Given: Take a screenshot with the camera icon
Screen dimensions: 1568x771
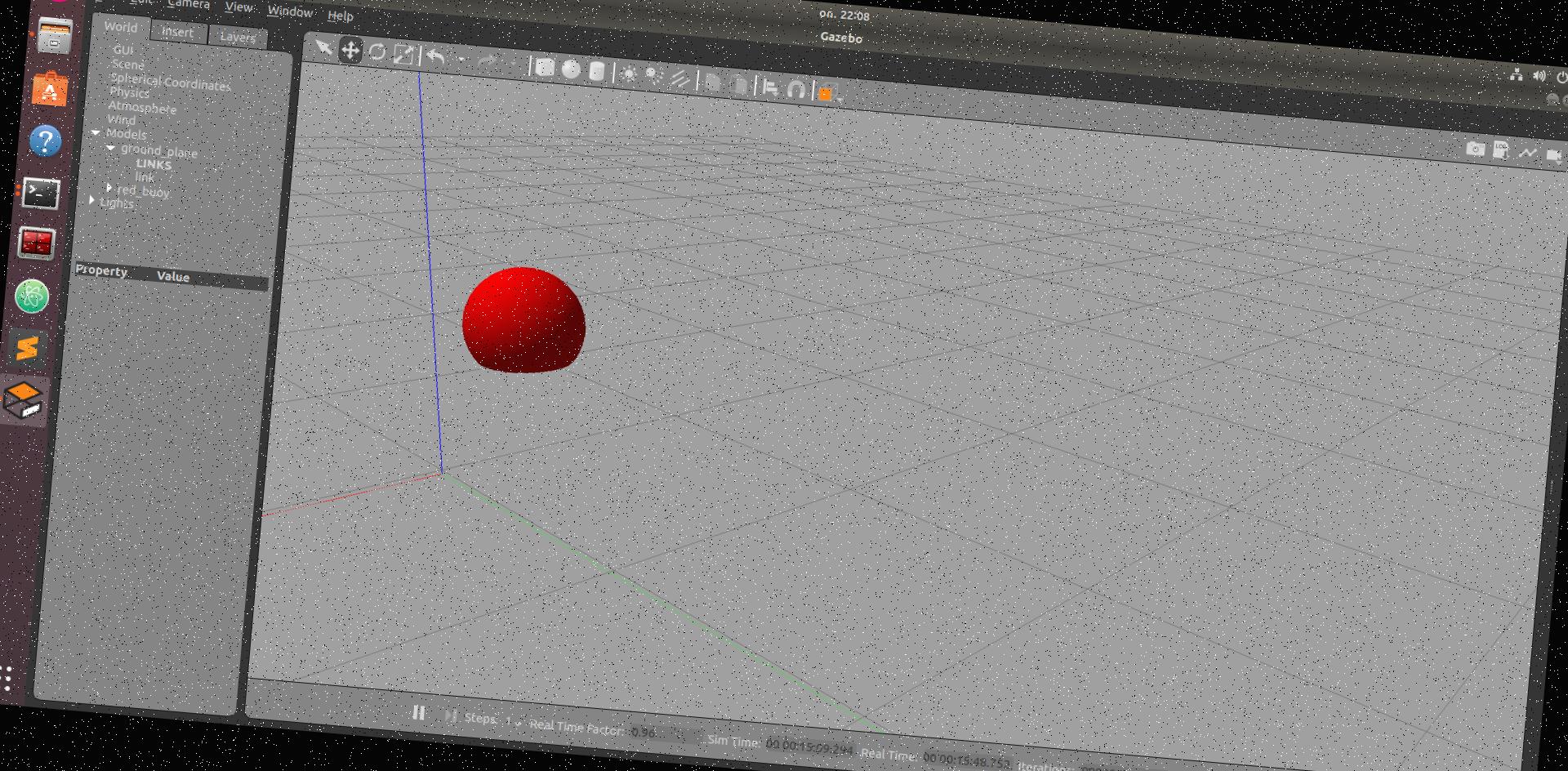Looking at the screenshot, I should pos(1475,148).
